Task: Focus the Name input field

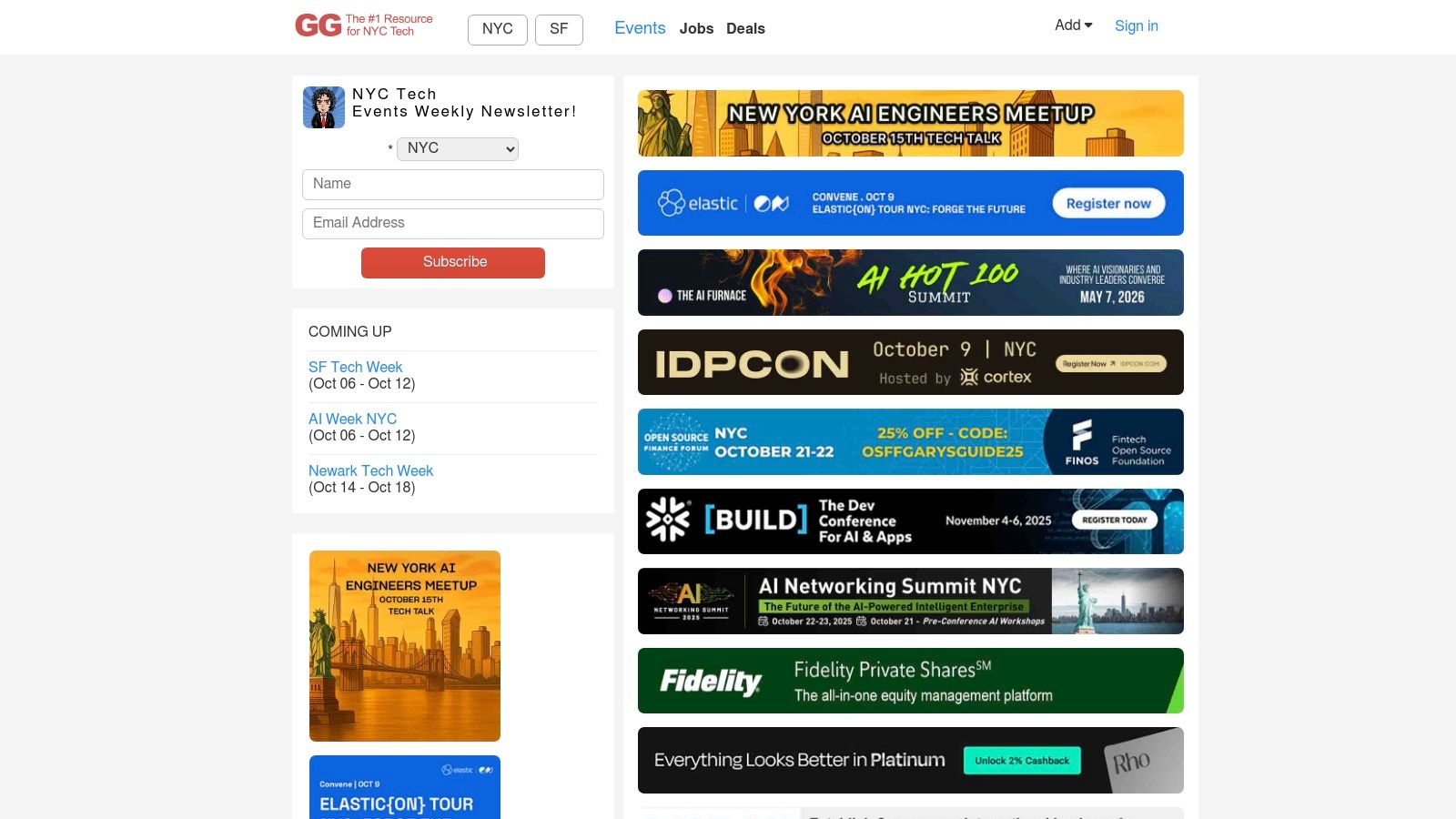Action: click(453, 185)
